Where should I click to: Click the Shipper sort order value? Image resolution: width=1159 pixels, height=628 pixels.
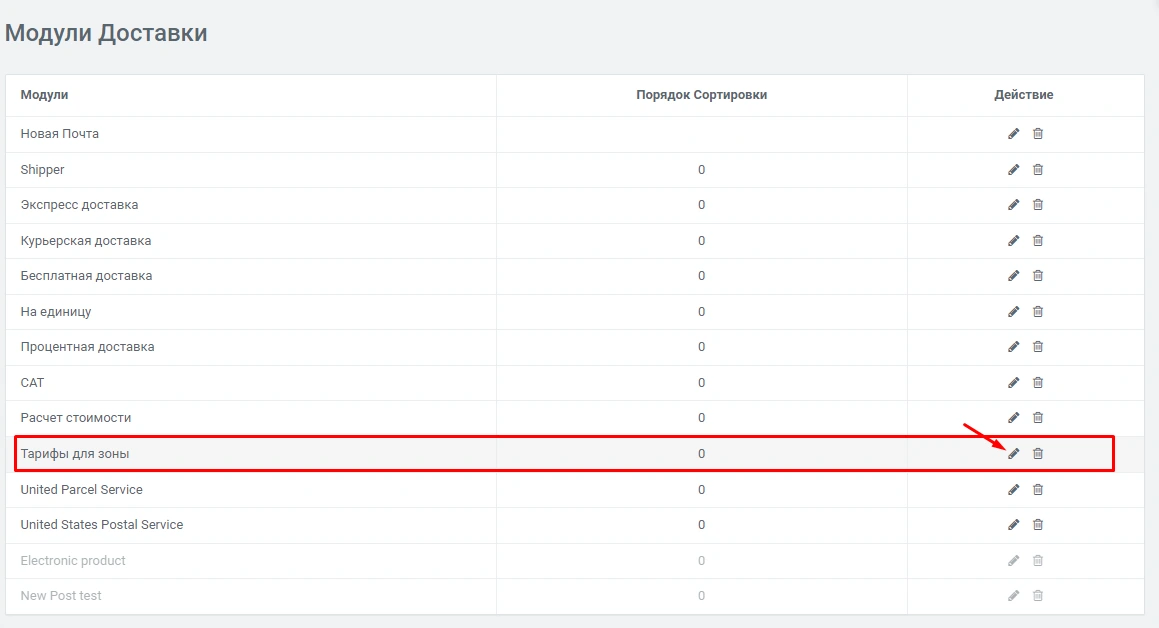(x=701, y=170)
